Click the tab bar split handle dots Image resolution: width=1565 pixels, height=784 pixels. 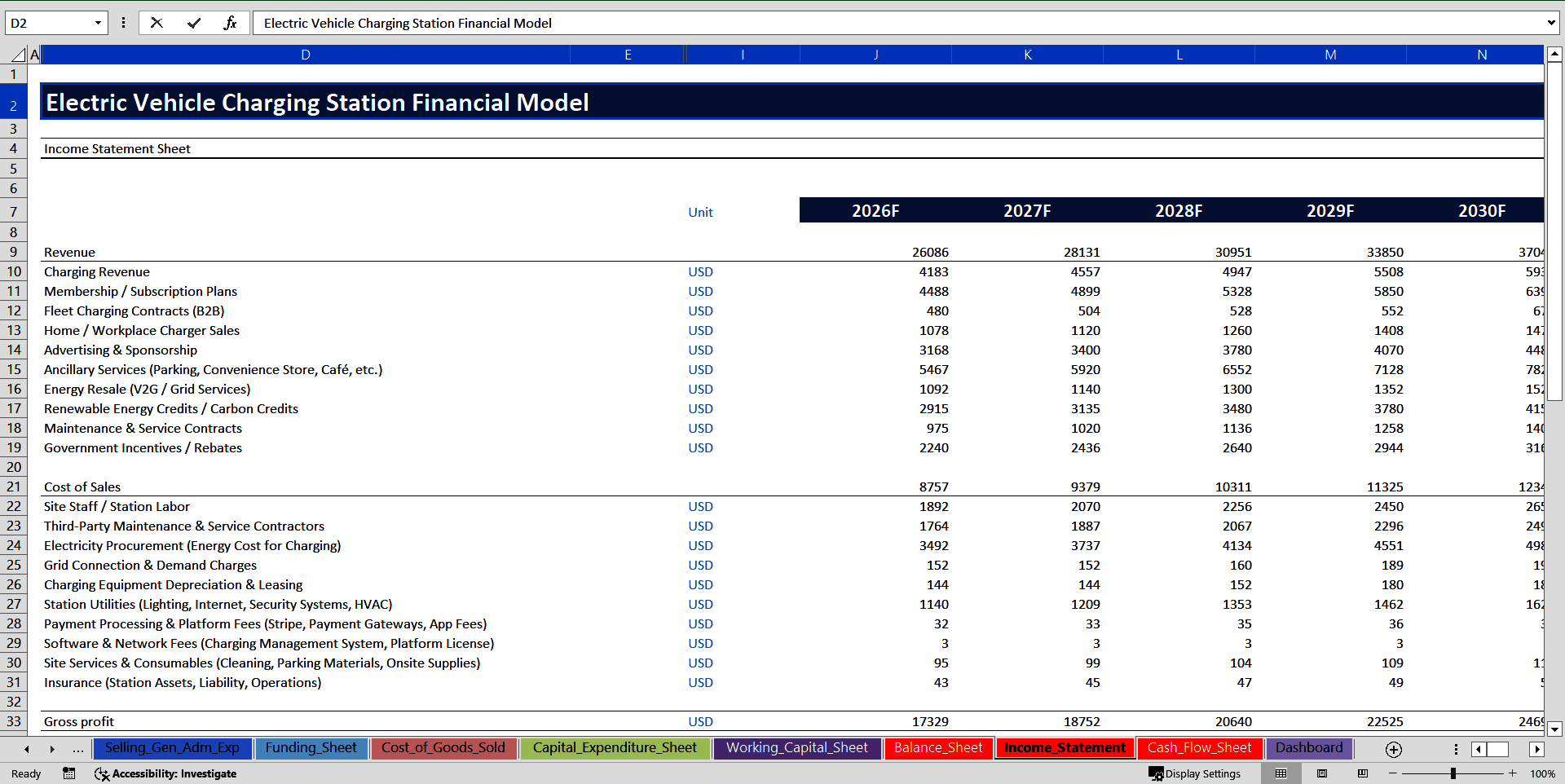1456,749
